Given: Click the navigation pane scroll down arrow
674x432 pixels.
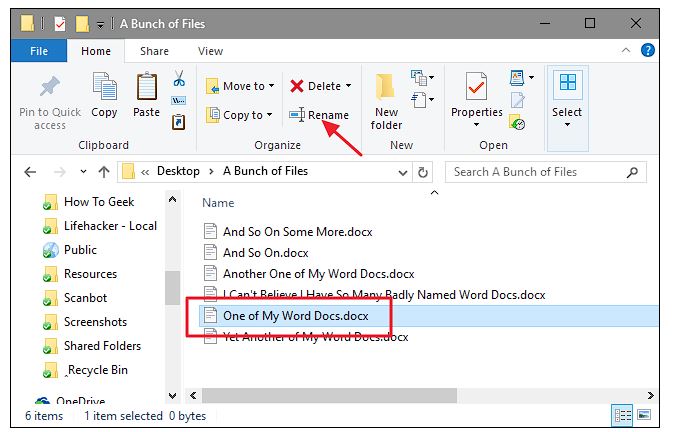Looking at the screenshot, I should coord(172,395).
